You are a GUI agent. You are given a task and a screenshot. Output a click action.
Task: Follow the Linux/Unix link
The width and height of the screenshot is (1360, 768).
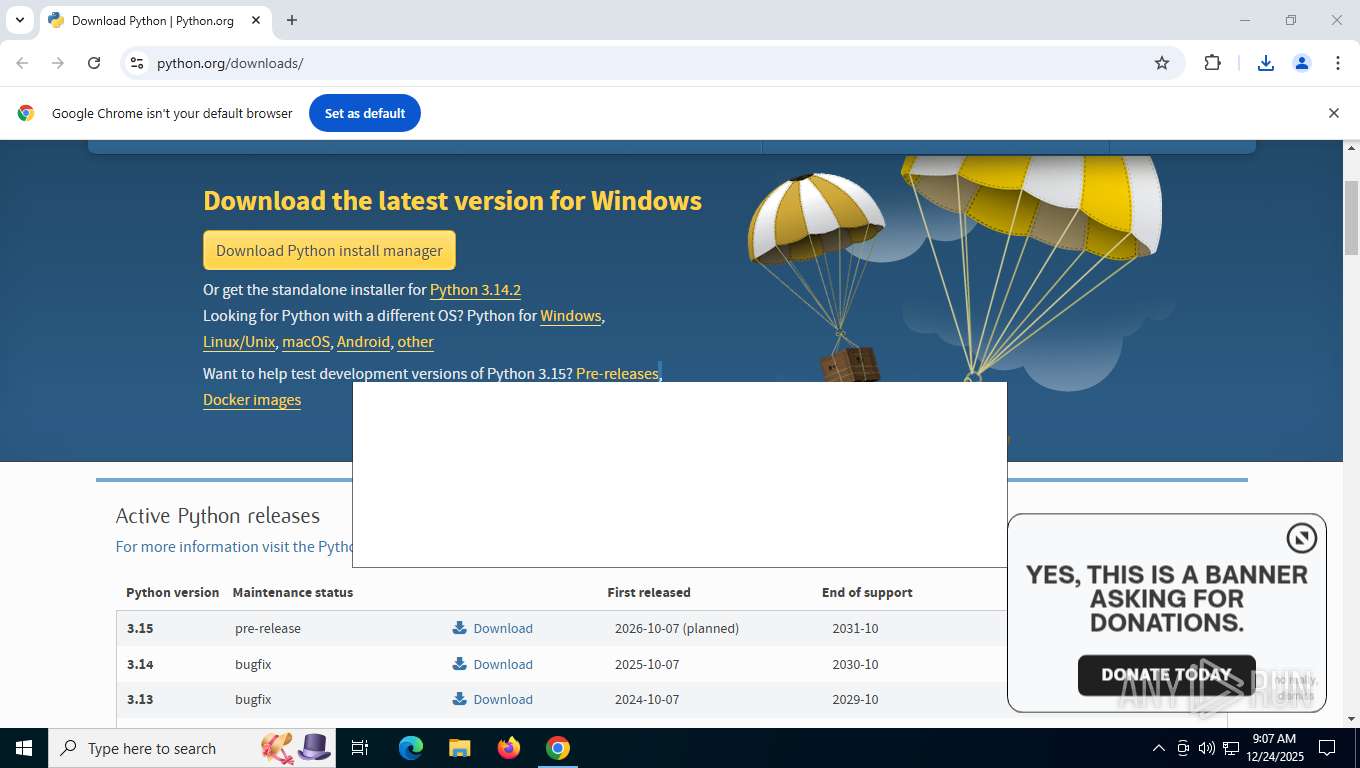(x=239, y=341)
